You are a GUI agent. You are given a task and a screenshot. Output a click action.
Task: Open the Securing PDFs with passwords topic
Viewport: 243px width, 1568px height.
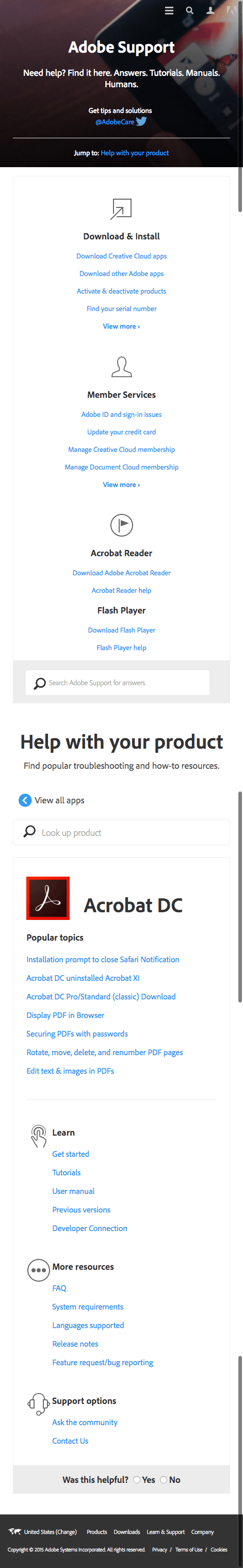(x=77, y=1033)
